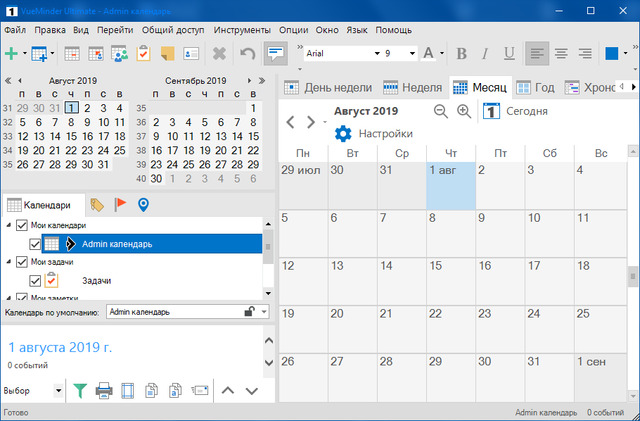The width and height of the screenshot is (640, 421).
Task: Switch to the Неделя view tab
Action: (412, 87)
